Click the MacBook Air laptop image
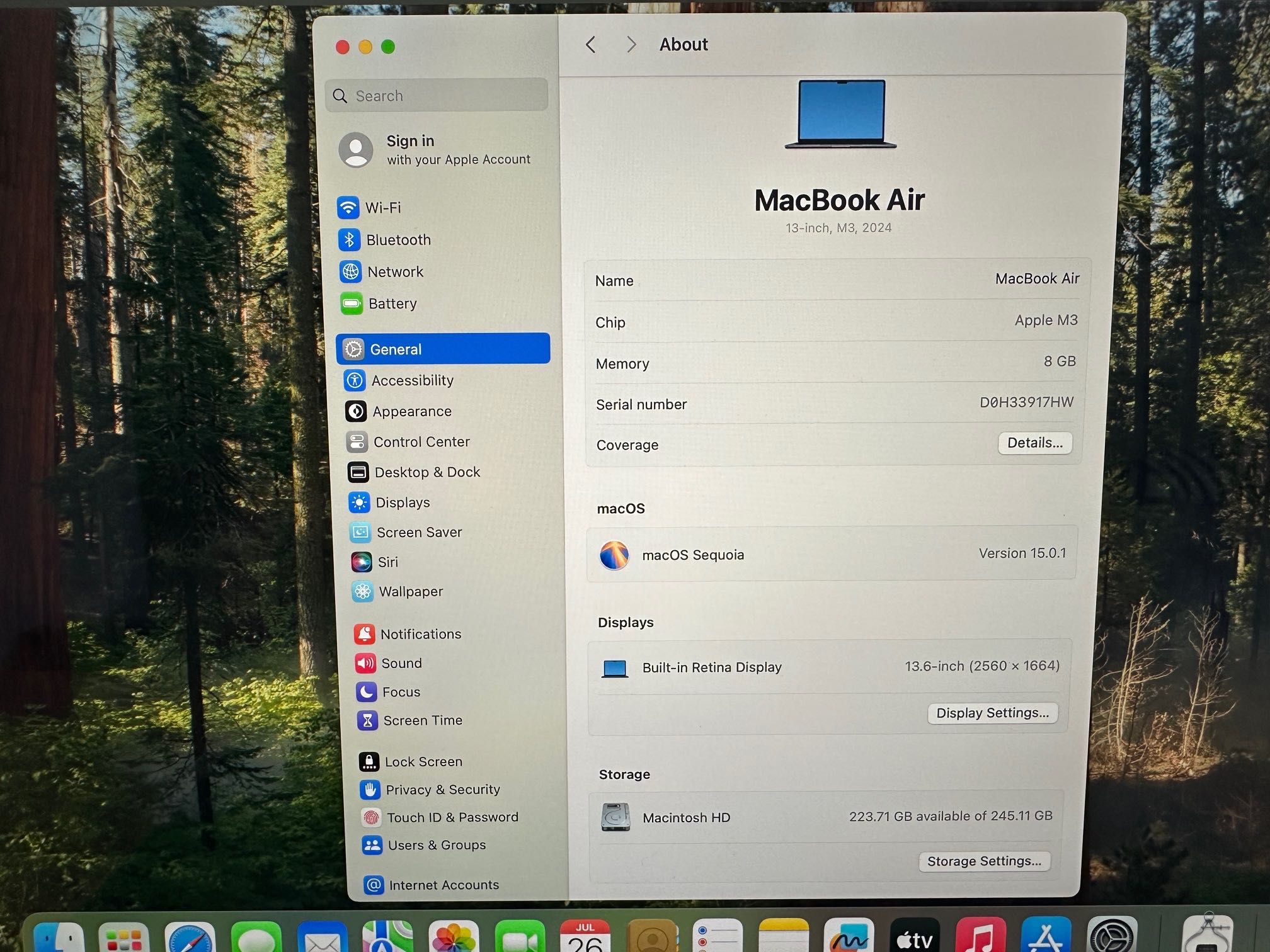 click(x=840, y=114)
